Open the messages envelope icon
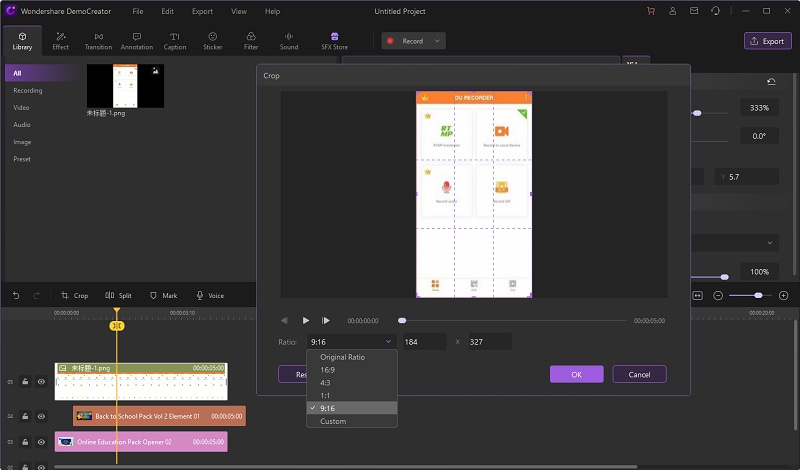 point(694,11)
